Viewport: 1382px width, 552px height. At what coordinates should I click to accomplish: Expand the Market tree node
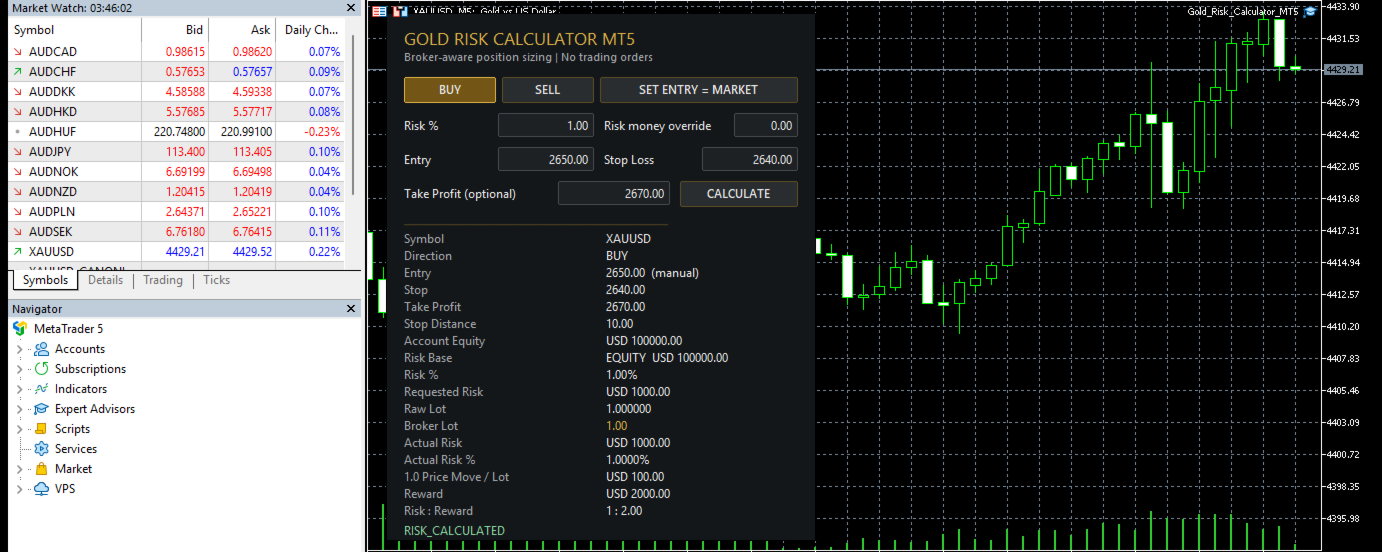click(19, 469)
